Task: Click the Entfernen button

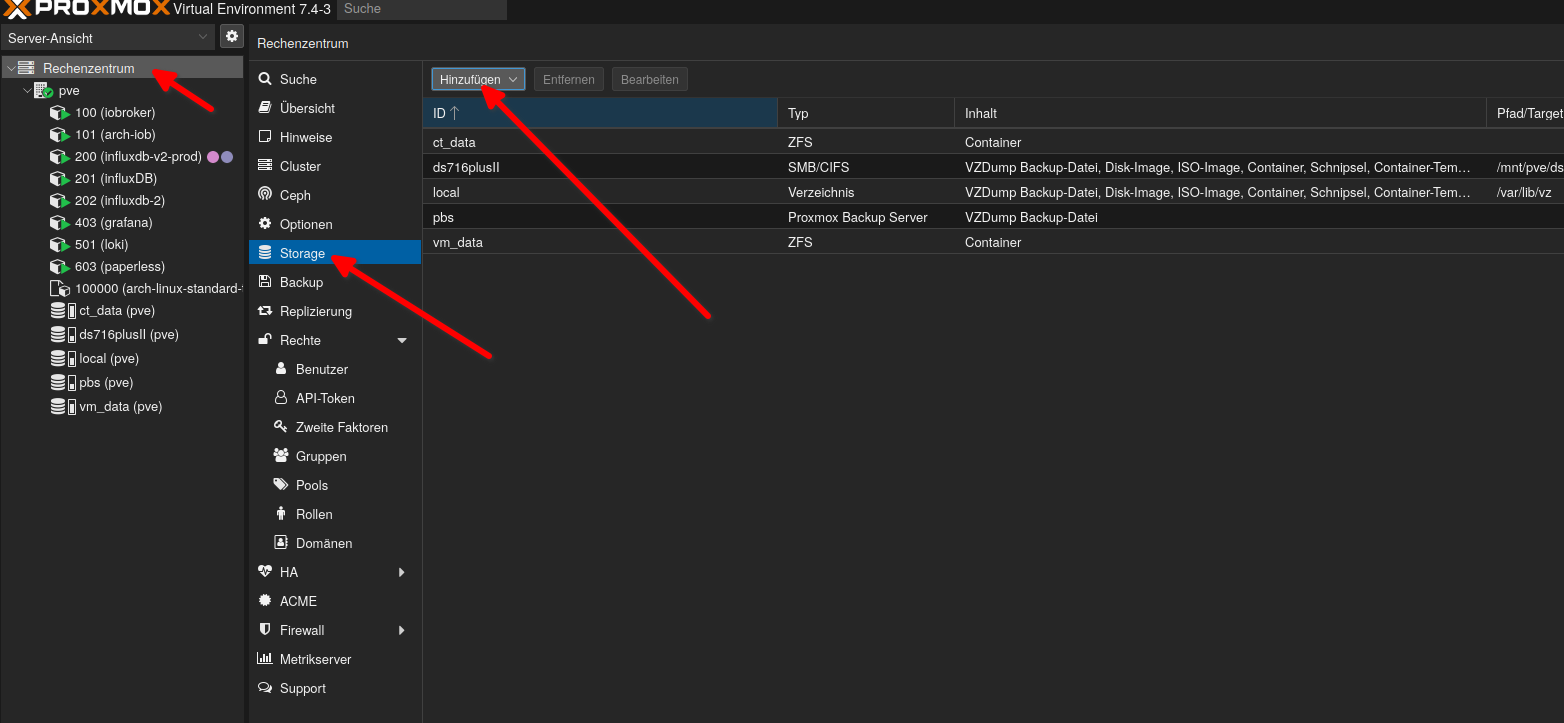Action: (x=569, y=79)
